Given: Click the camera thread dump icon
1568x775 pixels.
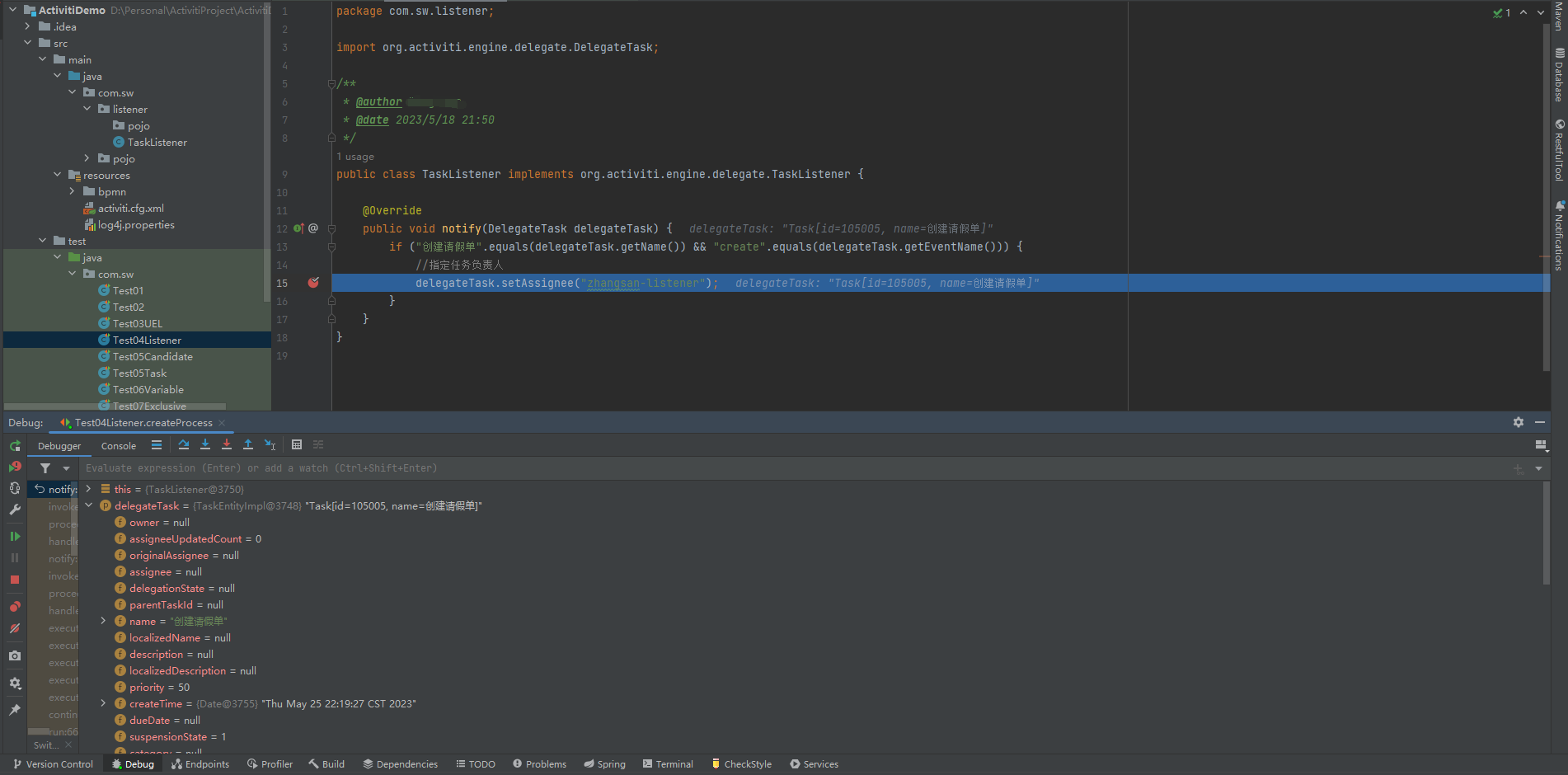Looking at the screenshot, I should point(15,655).
